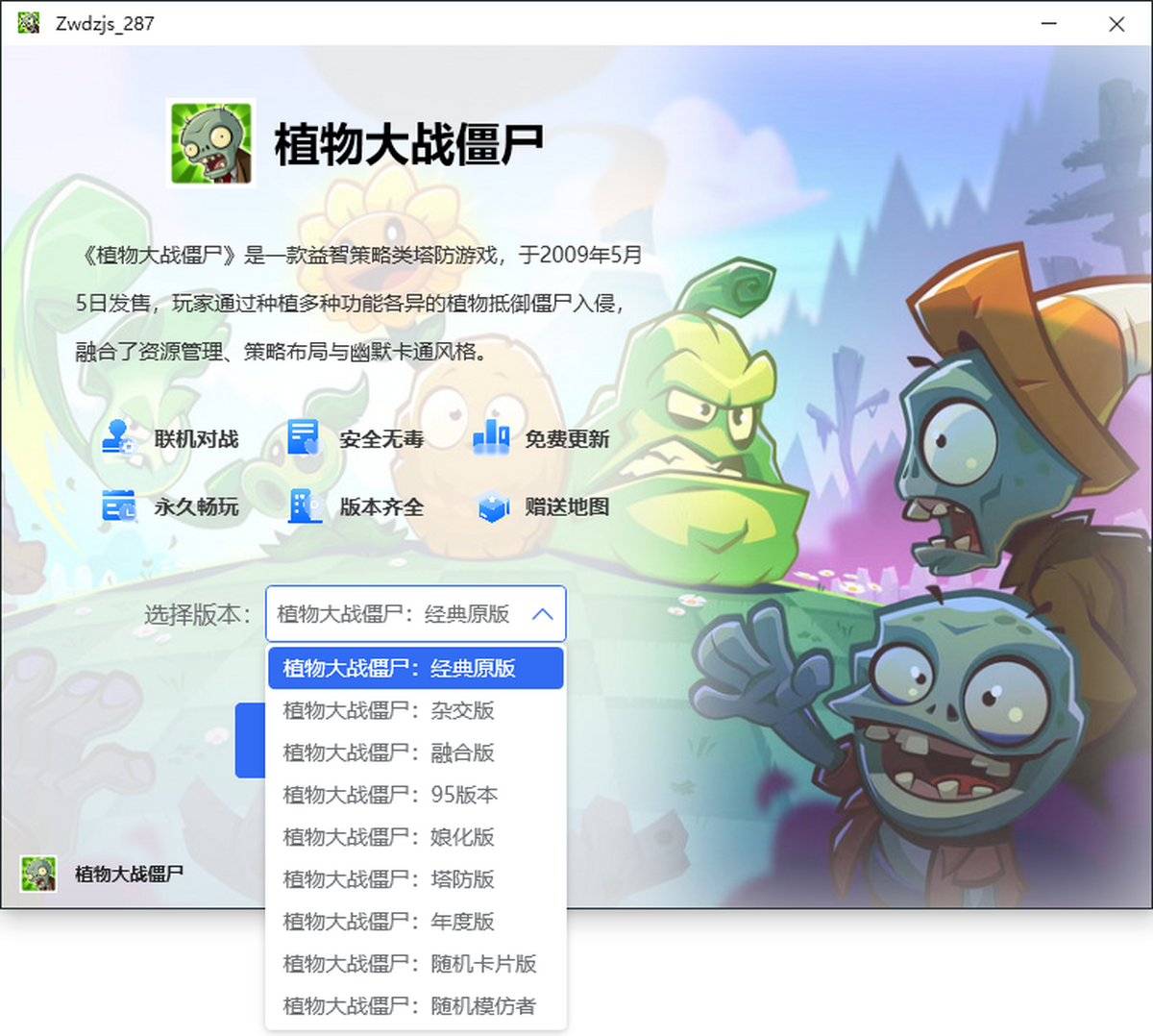Image resolution: width=1153 pixels, height=1036 pixels.
Task: Collapse the version dropdown using its chevron arrow
Action: 542,614
